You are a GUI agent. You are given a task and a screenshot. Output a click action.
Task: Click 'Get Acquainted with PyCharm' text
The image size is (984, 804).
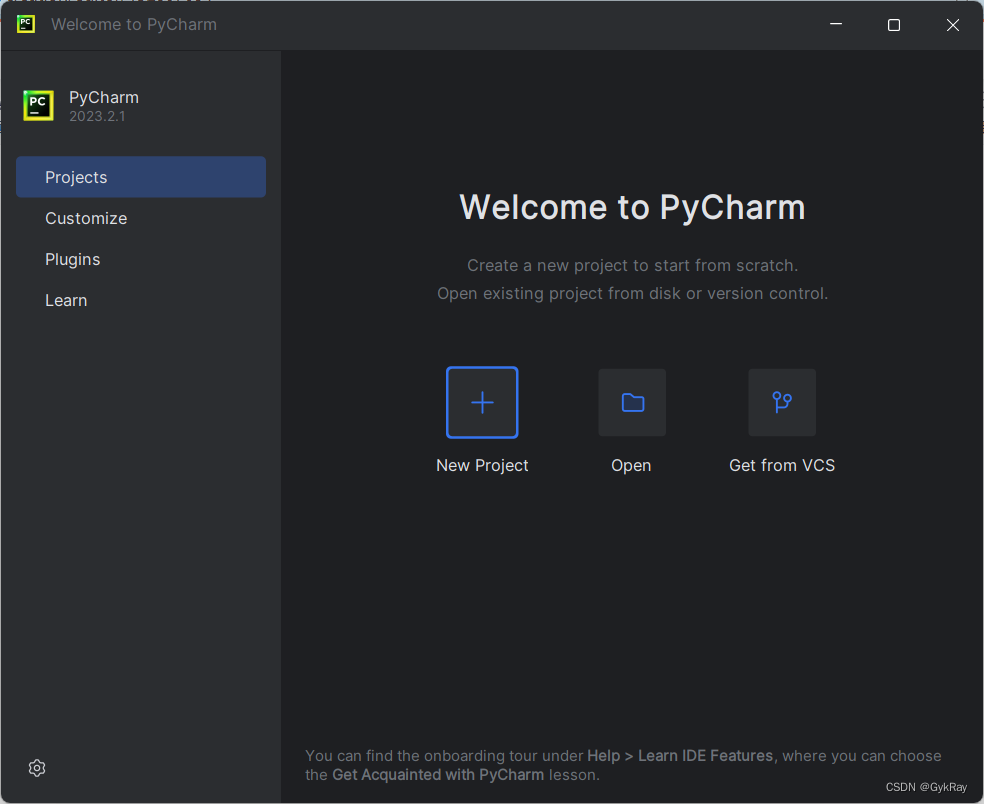(438, 775)
